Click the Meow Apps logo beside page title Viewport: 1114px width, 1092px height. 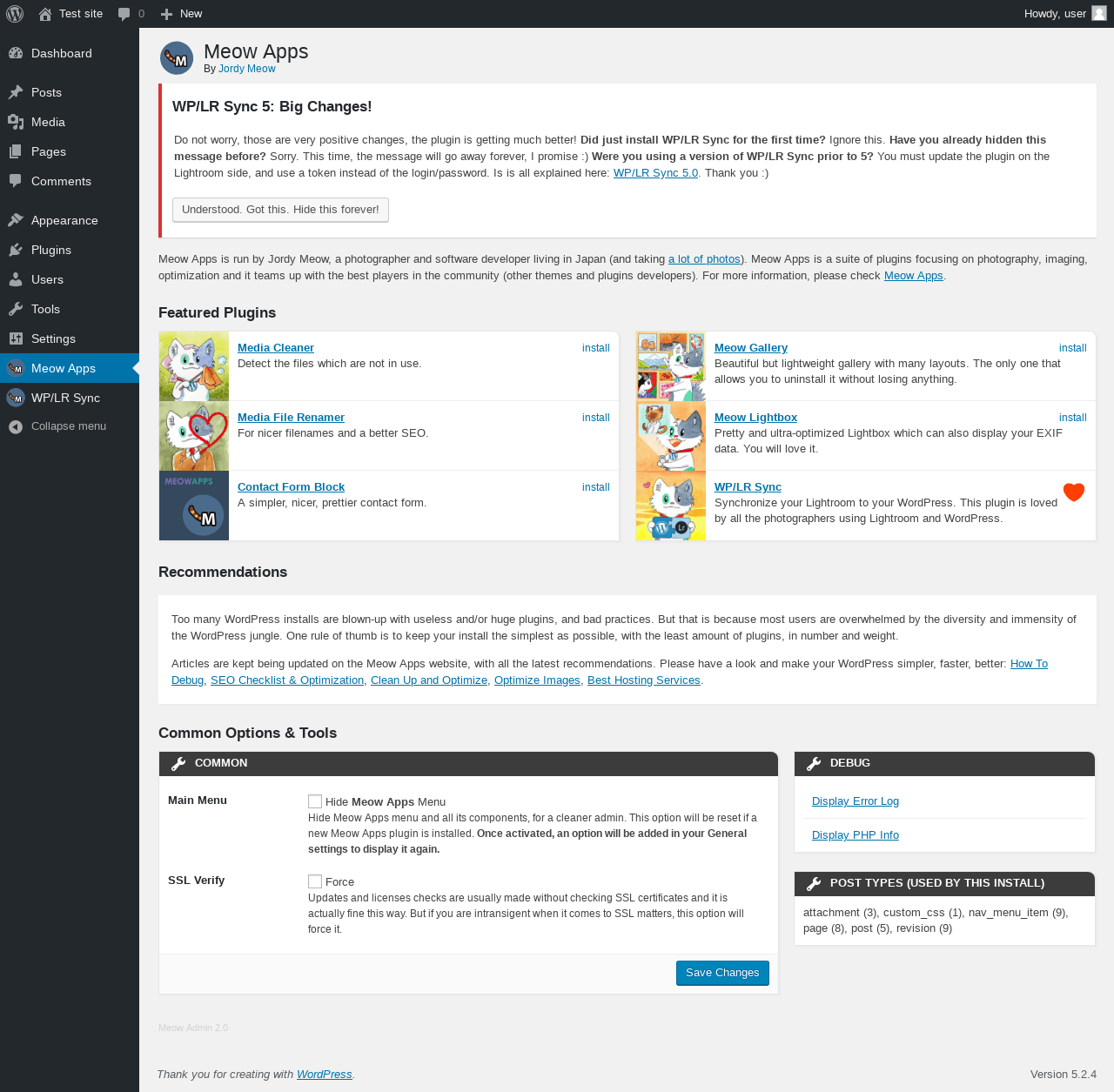[177, 58]
